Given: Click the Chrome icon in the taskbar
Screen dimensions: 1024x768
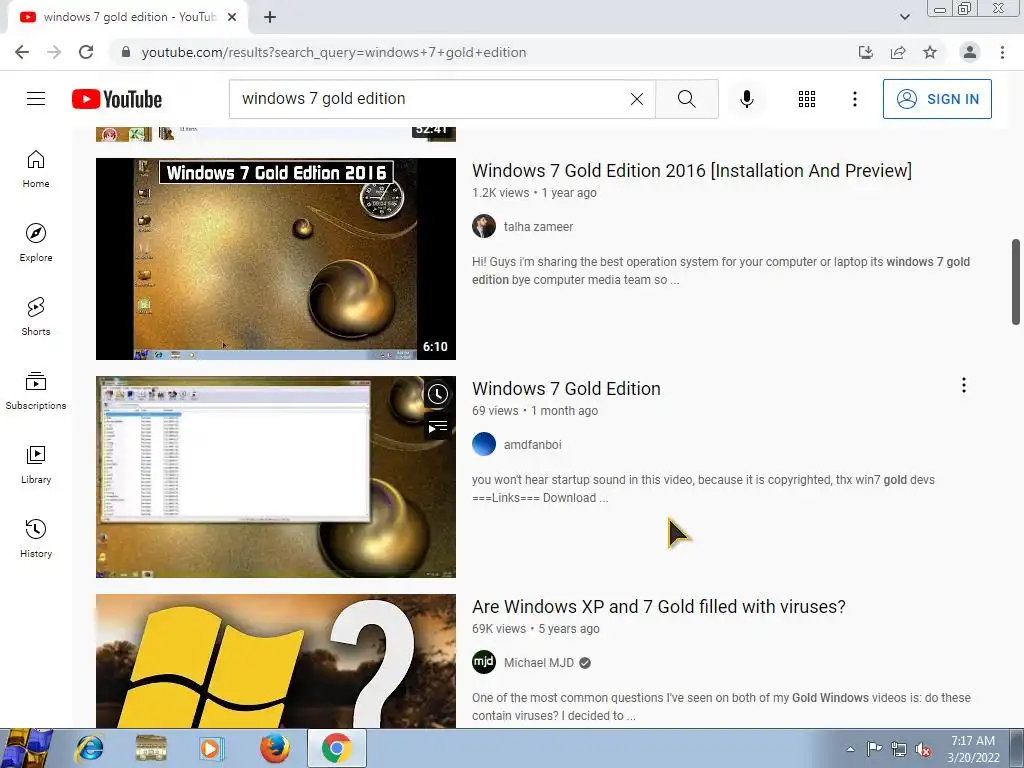Looking at the screenshot, I should tap(336, 748).
